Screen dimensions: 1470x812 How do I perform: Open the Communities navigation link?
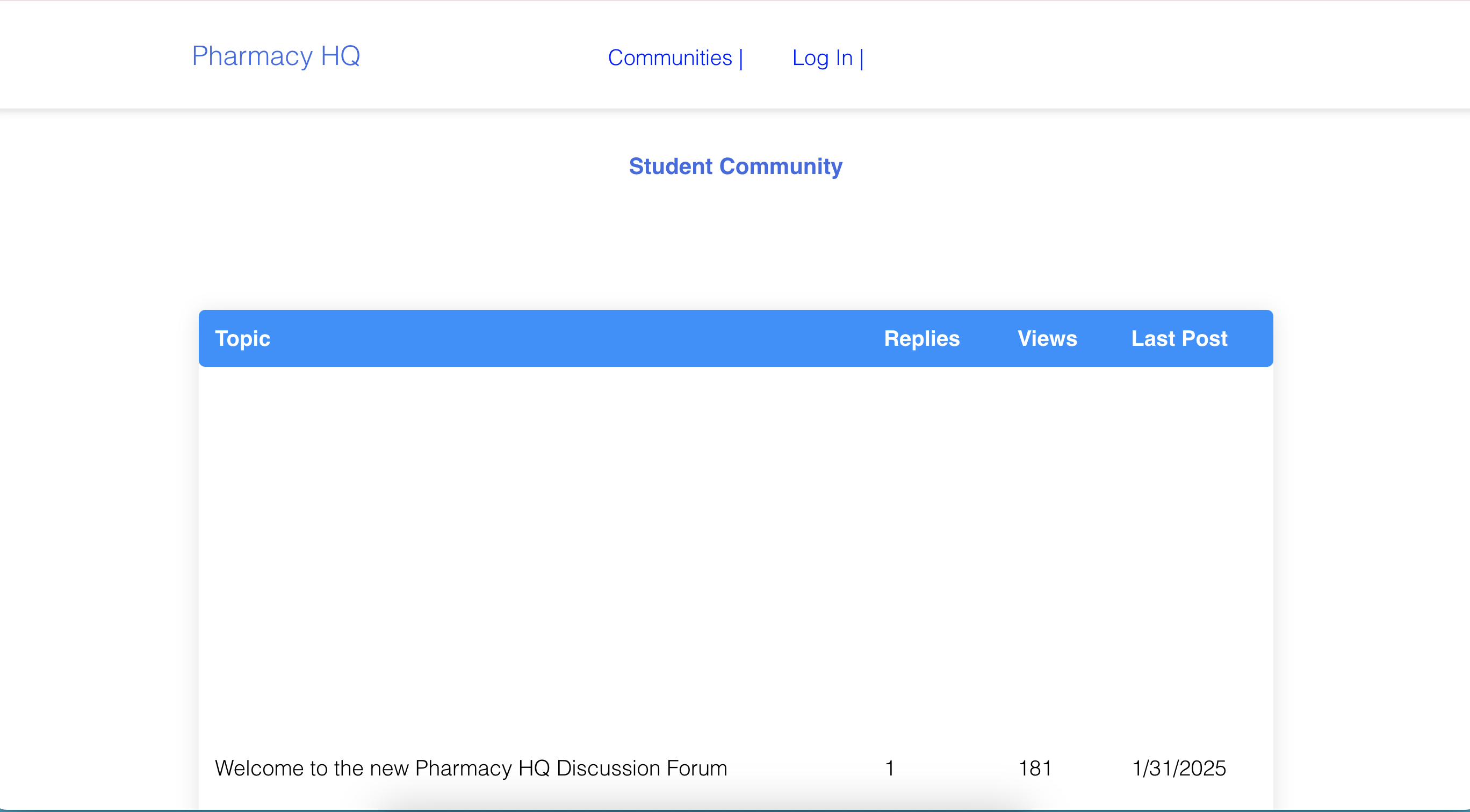[669, 57]
